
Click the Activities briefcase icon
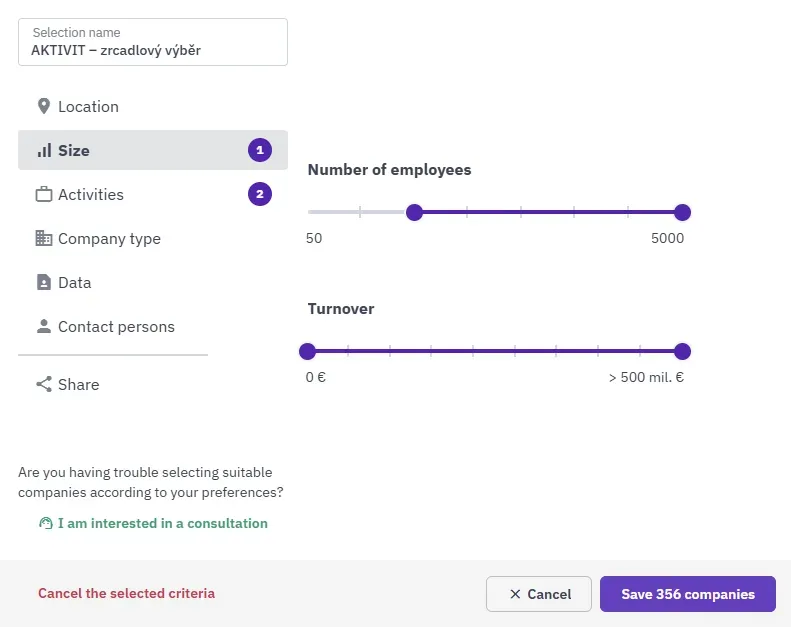pyautogui.click(x=44, y=194)
